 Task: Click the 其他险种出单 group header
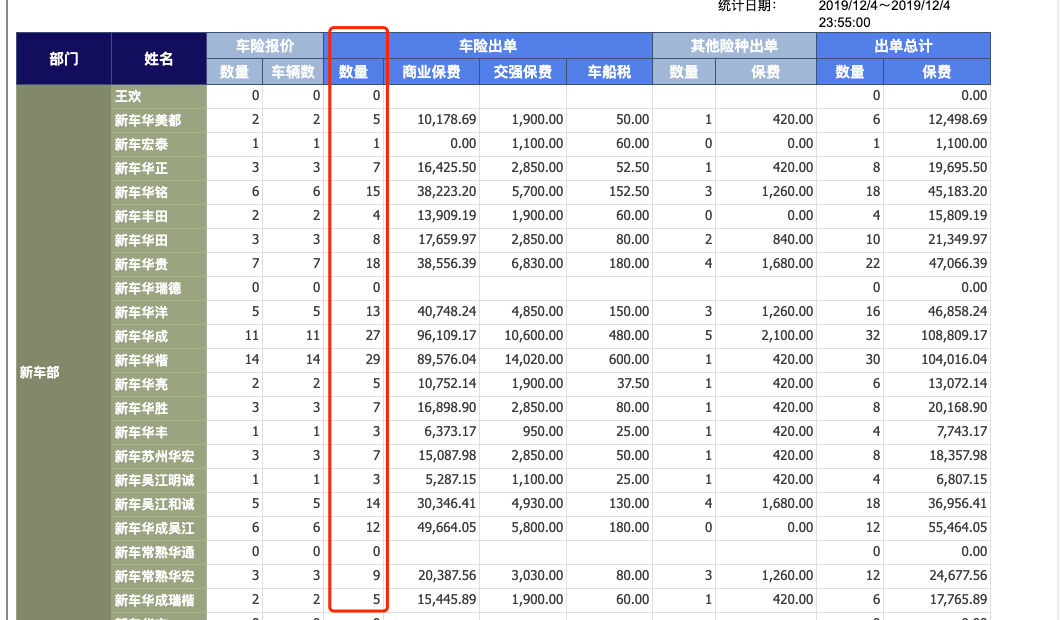click(734, 46)
